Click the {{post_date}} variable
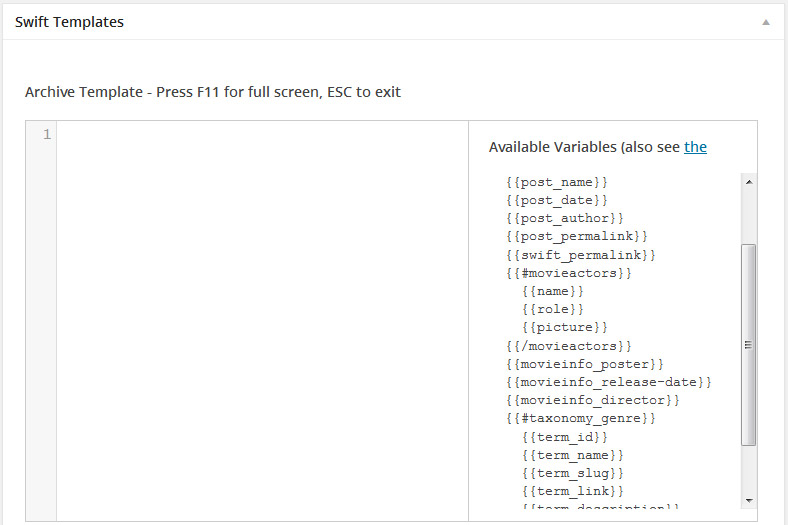 (x=557, y=200)
